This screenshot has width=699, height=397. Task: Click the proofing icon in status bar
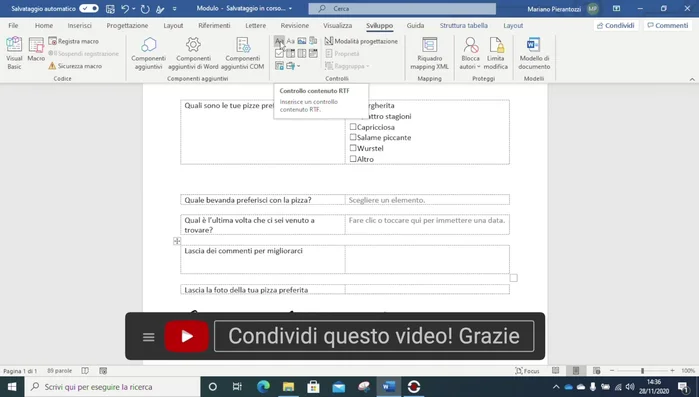tap(85, 371)
